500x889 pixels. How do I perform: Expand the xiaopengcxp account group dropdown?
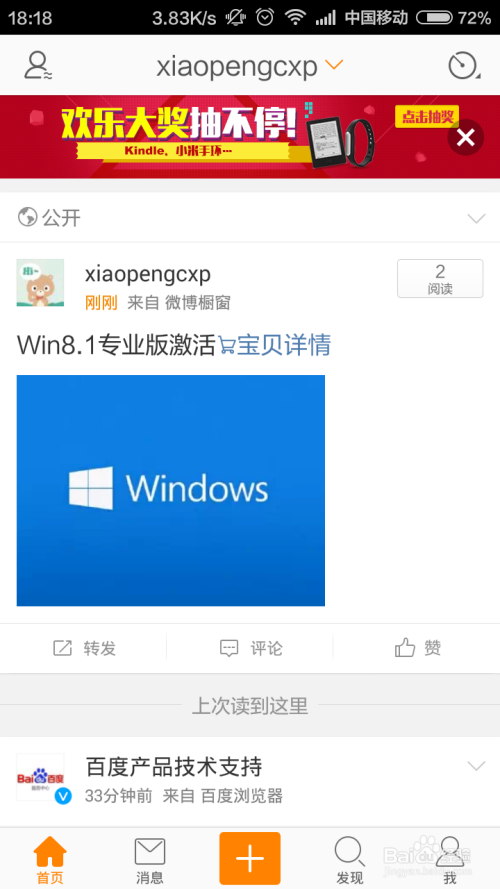334,65
